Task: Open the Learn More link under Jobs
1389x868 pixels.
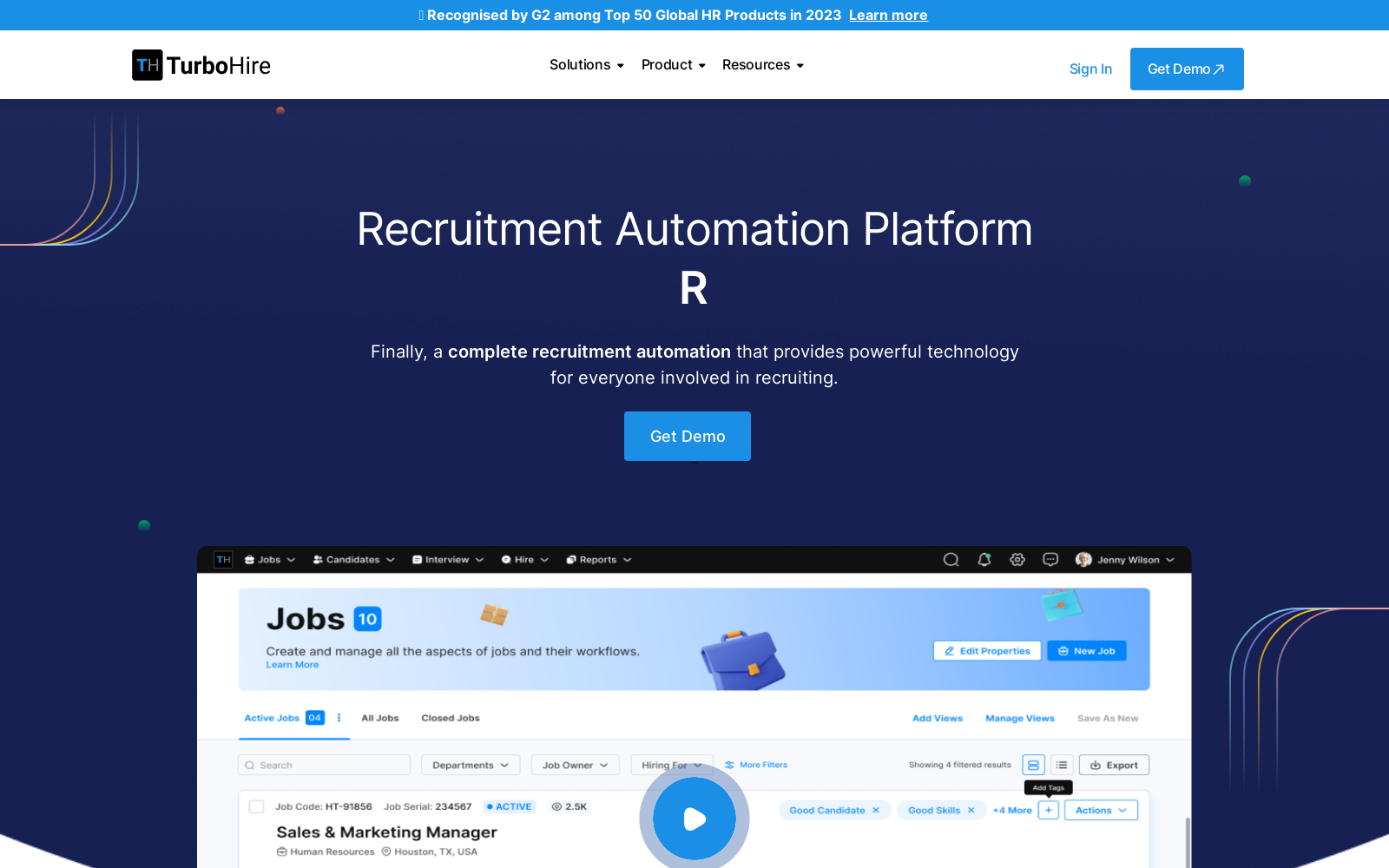Action: pyautogui.click(x=293, y=665)
